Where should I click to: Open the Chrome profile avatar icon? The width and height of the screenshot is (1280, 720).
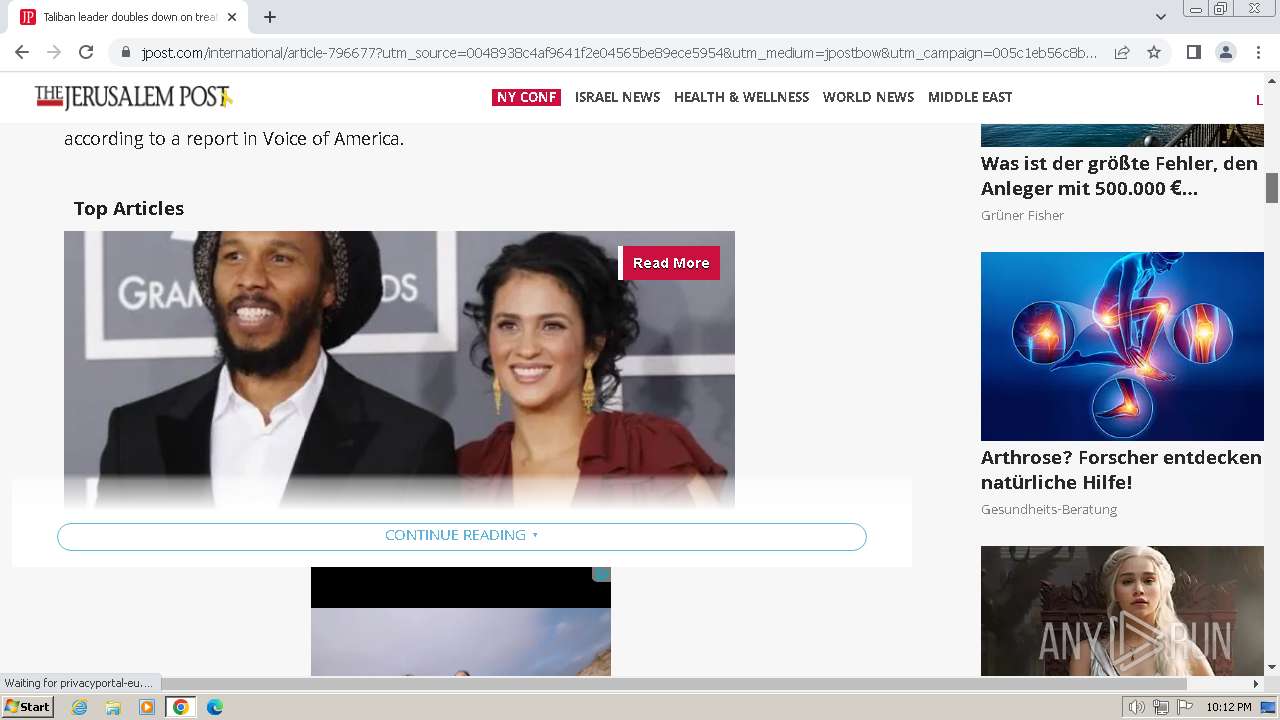1225,52
